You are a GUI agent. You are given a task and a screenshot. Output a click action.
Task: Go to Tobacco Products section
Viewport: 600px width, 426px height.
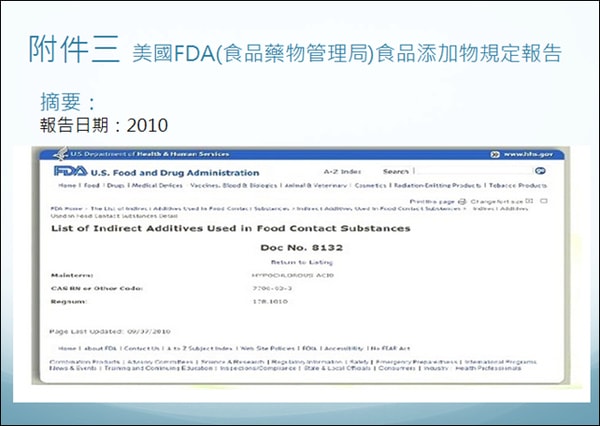(x=517, y=186)
